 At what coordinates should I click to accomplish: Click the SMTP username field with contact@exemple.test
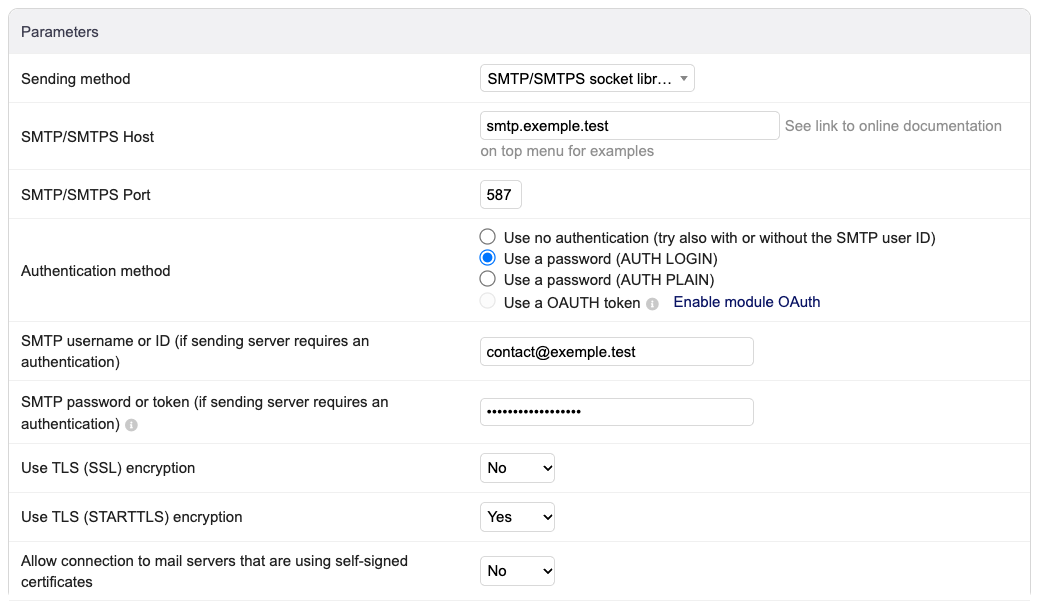coord(617,352)
